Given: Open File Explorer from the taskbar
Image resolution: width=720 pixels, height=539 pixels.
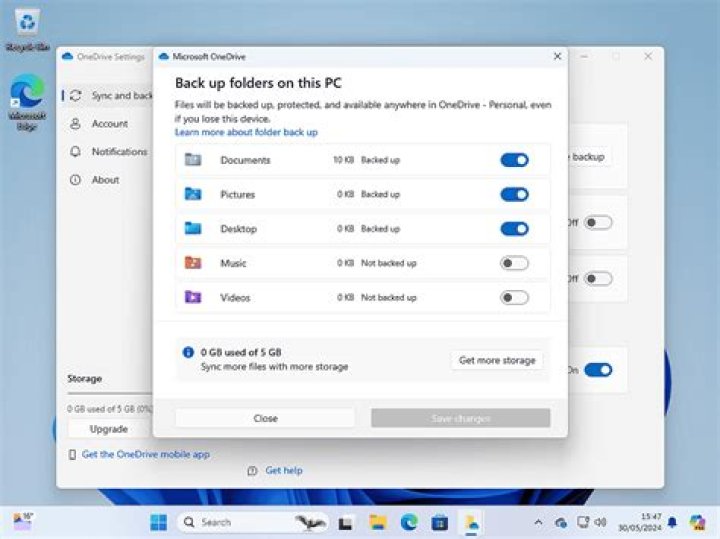Looking at the screenshot, I should [378, 522].
